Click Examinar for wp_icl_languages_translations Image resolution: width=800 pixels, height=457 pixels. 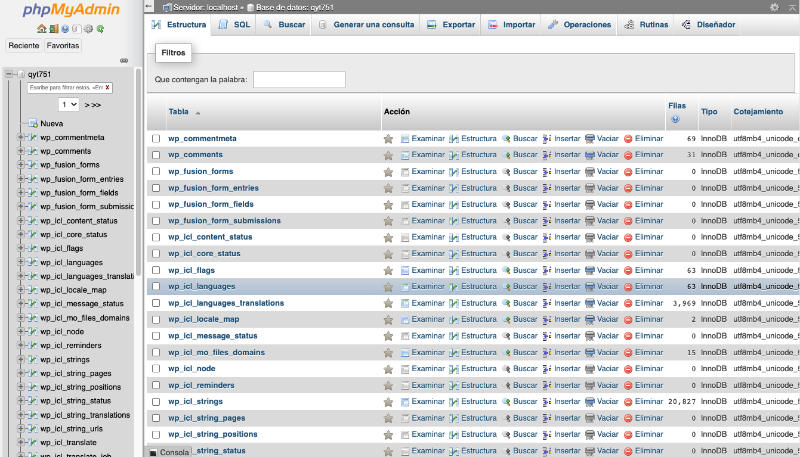423,303
